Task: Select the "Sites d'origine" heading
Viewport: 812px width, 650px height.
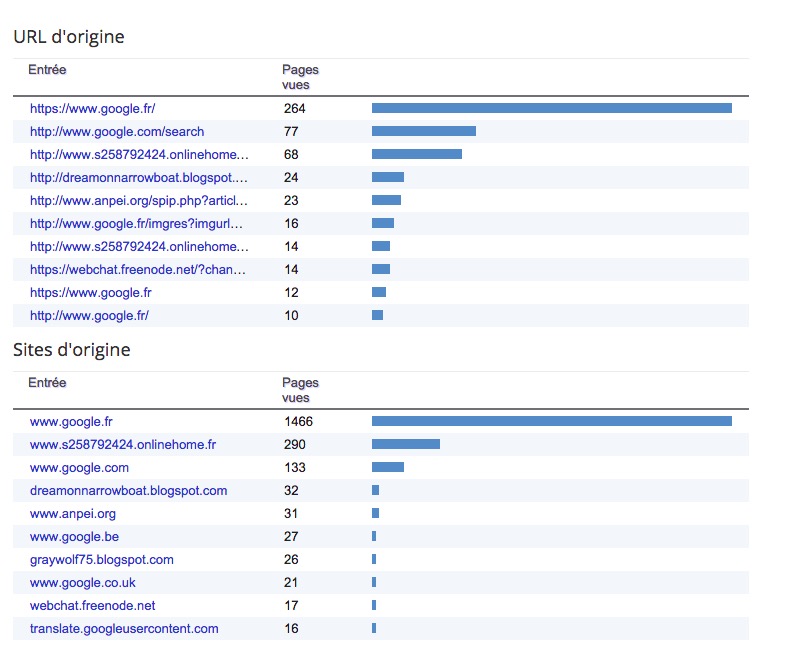Action: (71, 350)
